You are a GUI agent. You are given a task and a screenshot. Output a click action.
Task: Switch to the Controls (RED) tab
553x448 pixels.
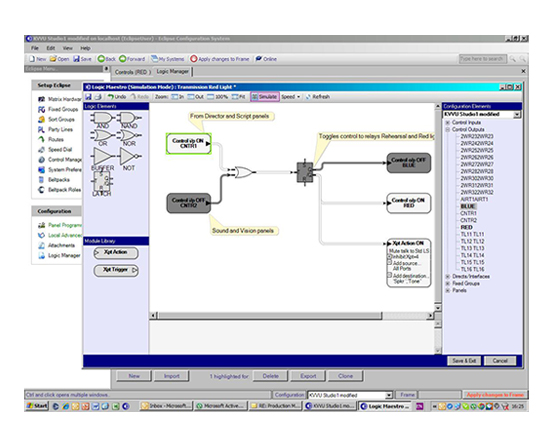133,72
